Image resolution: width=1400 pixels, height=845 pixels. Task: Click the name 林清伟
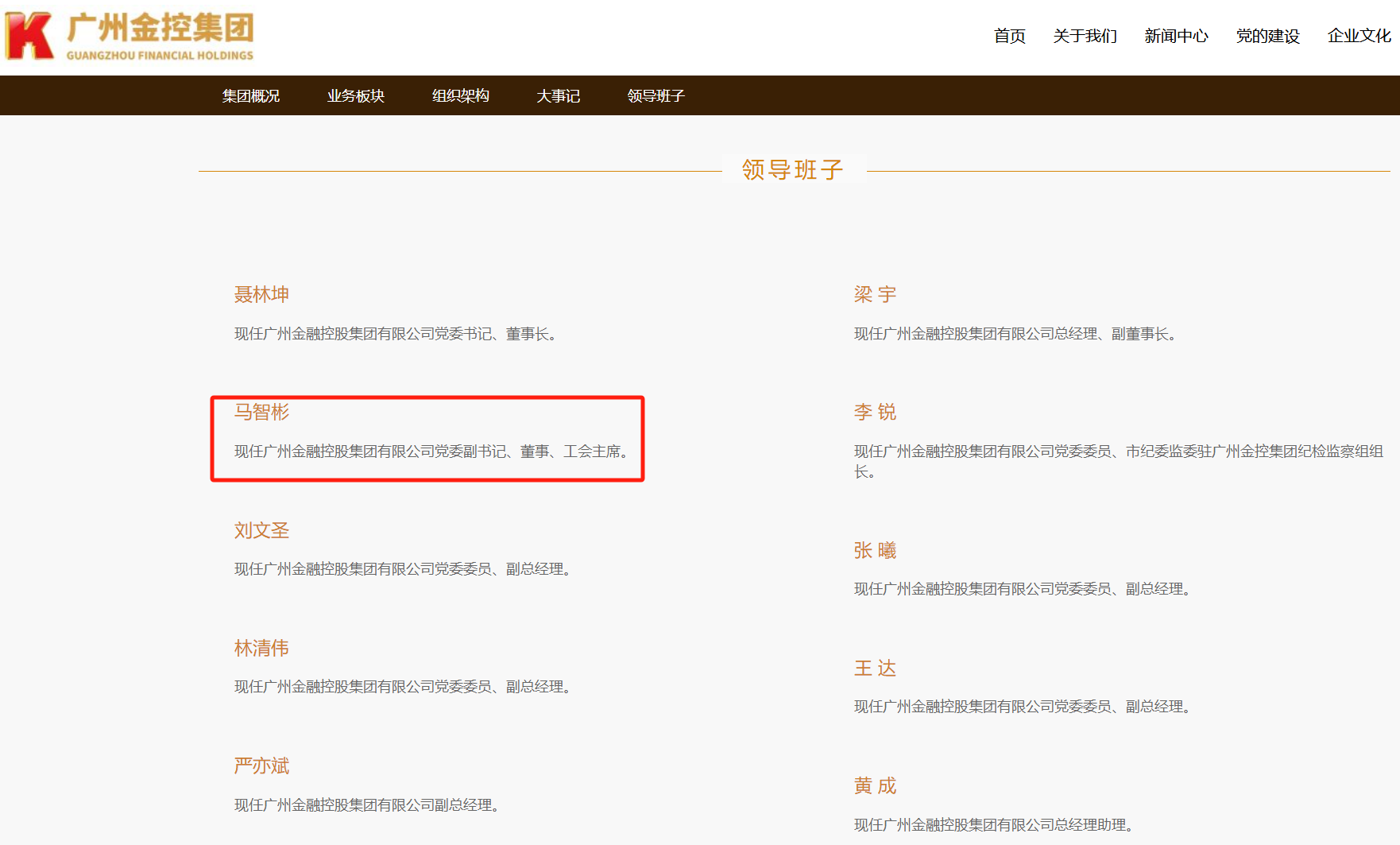(261, 648)
